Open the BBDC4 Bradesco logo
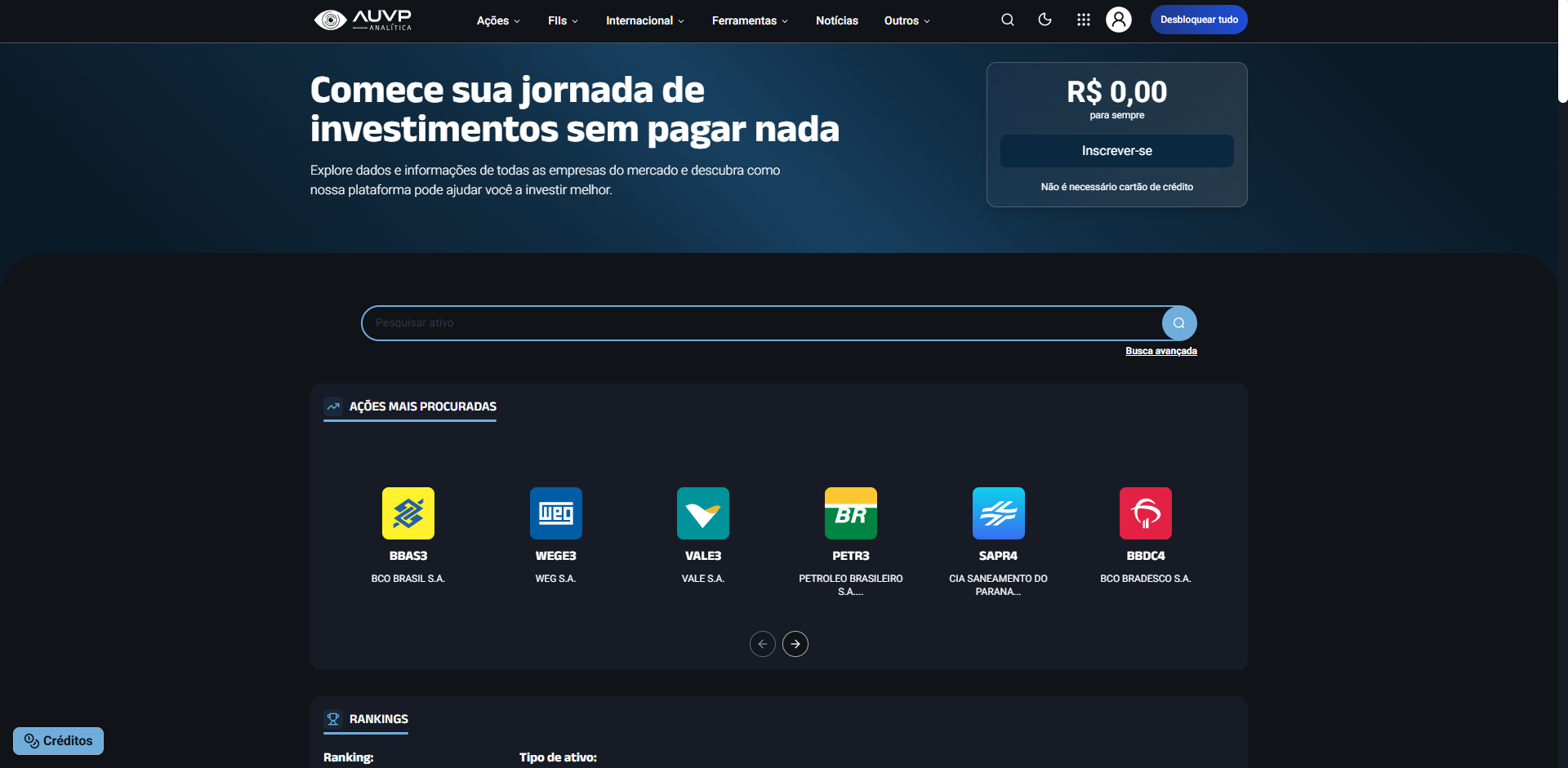Screen dimensions: 1568x768 1146,513
